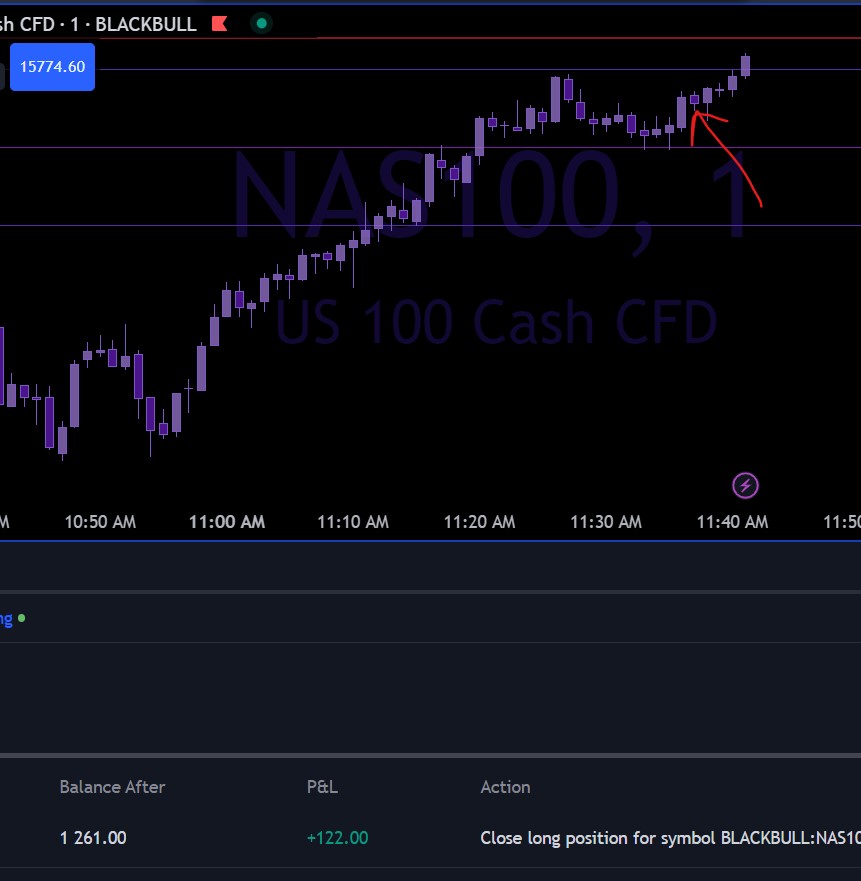
Task: Click the 11:40 AM time axis label
Action: pyautogui.click(x=732, y=522)
